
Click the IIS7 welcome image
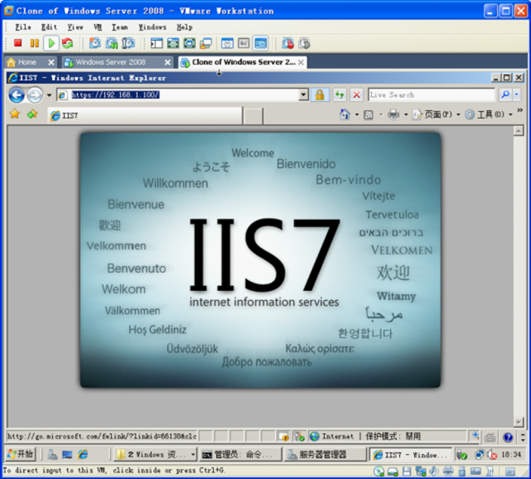(260, 260)
